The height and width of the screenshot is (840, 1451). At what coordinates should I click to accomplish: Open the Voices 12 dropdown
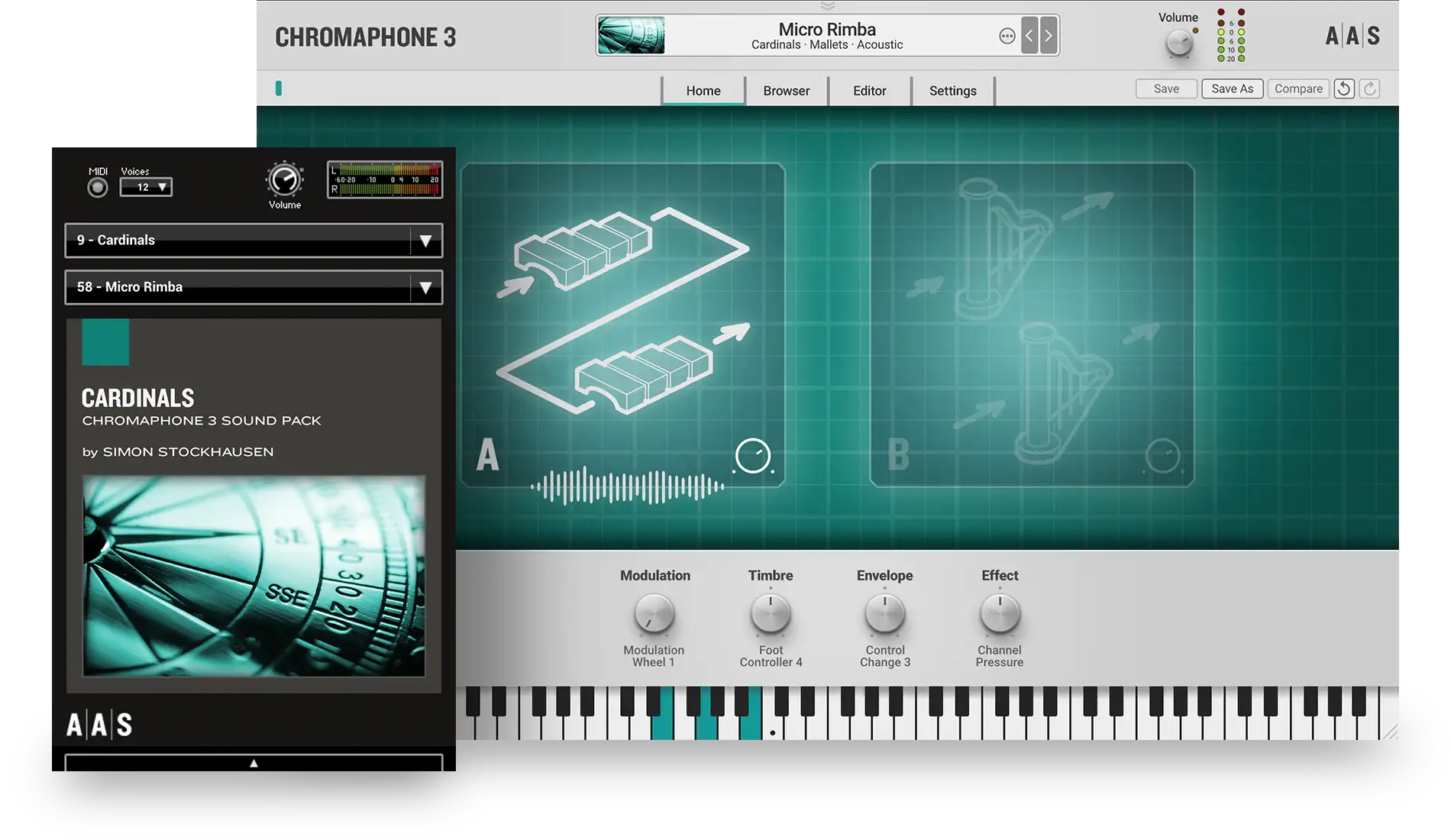146,187
